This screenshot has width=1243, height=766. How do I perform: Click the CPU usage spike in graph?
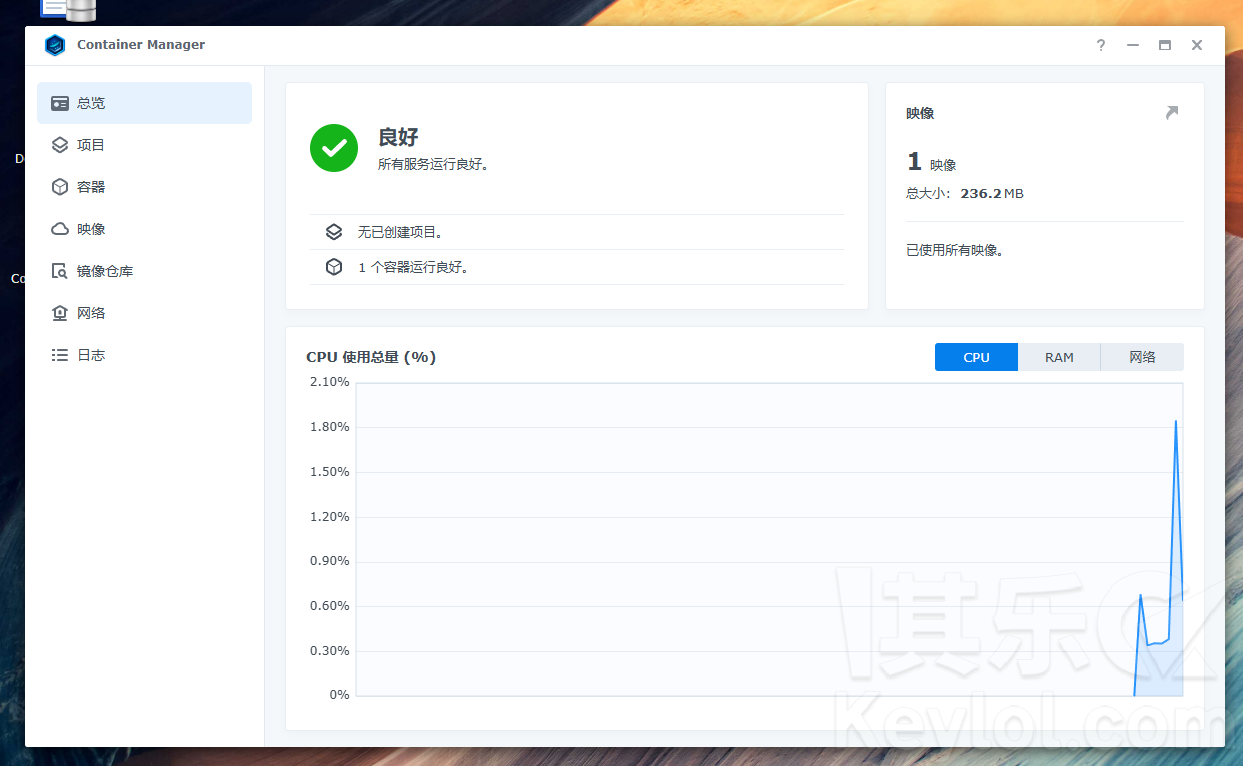click(x=1175, y=425)
